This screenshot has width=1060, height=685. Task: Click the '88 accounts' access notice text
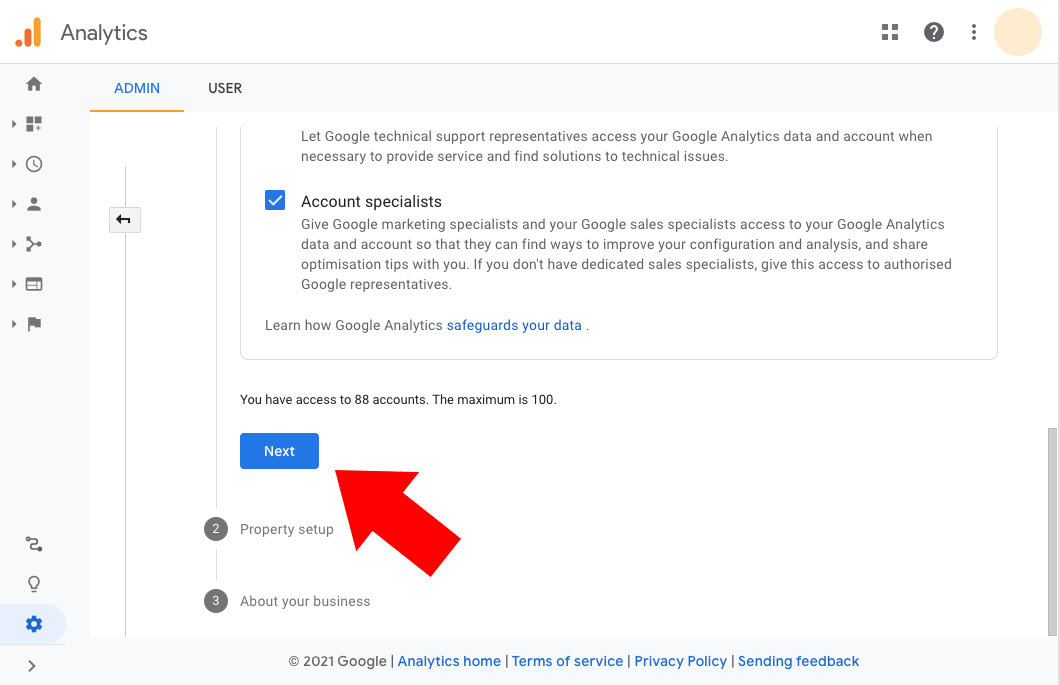pyautogui.click(x=398, y=400)
